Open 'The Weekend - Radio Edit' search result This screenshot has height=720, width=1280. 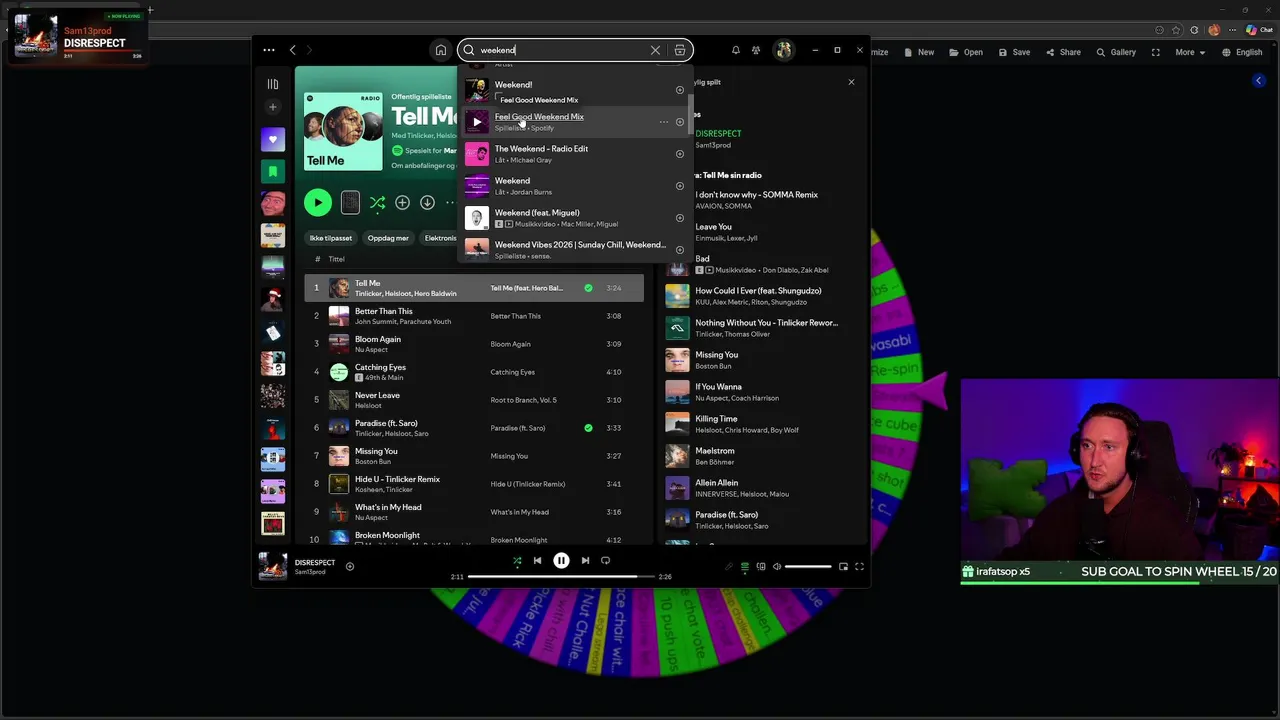point(575,154)
